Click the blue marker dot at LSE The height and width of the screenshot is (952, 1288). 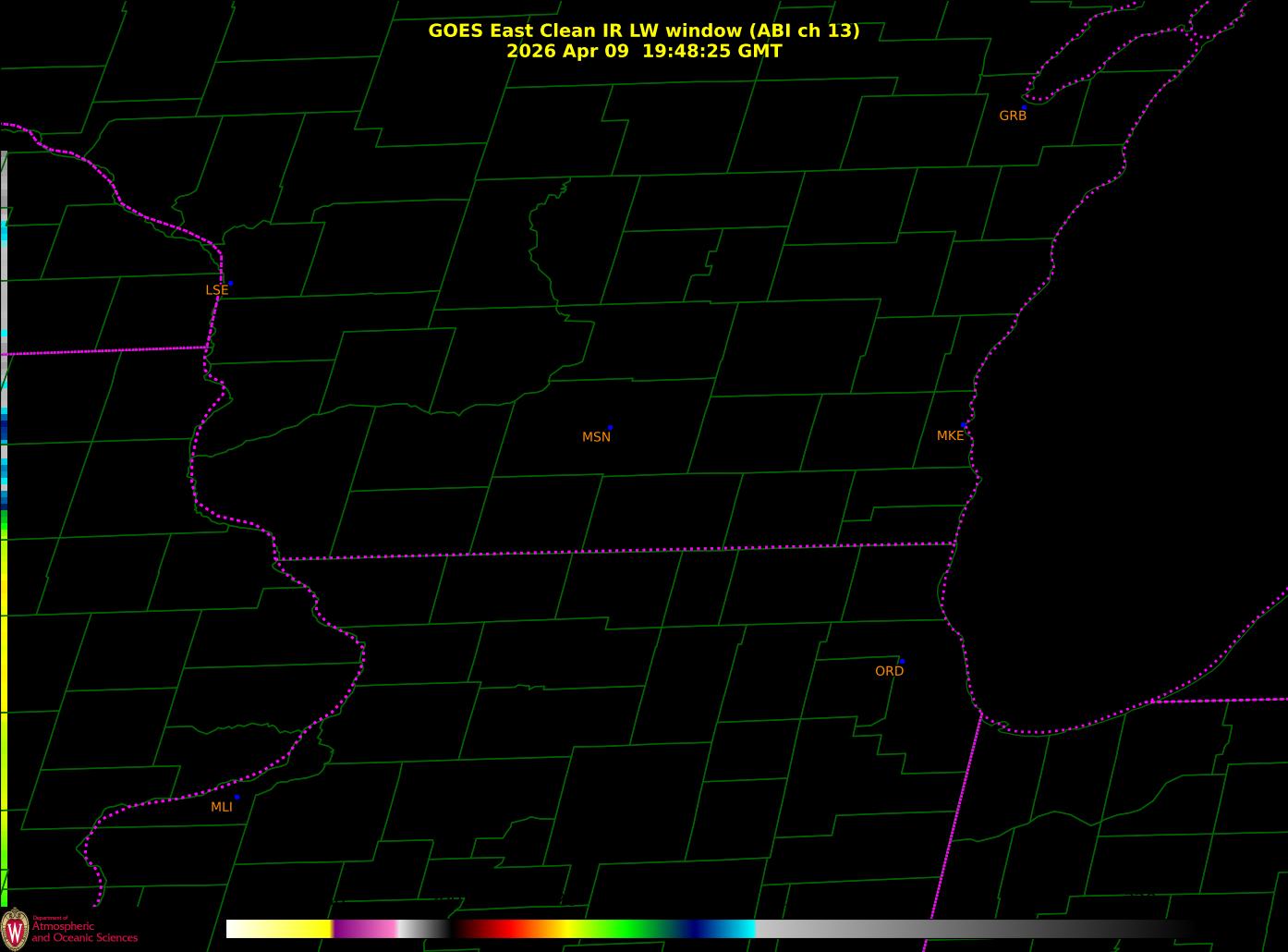pyautogui.click(x=230, y=283)
